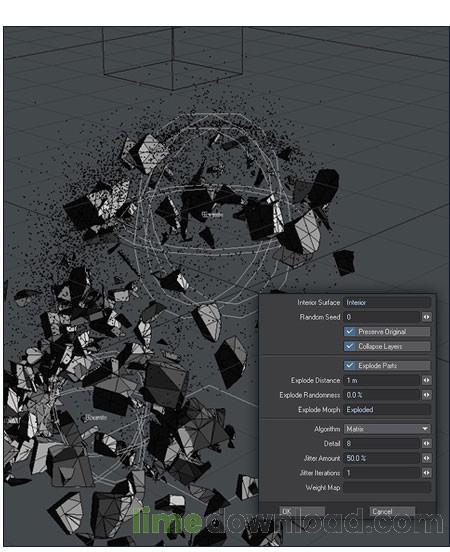450x552 pixels.
Task: Click the Cancel button
Action: (x=392, y=511)
